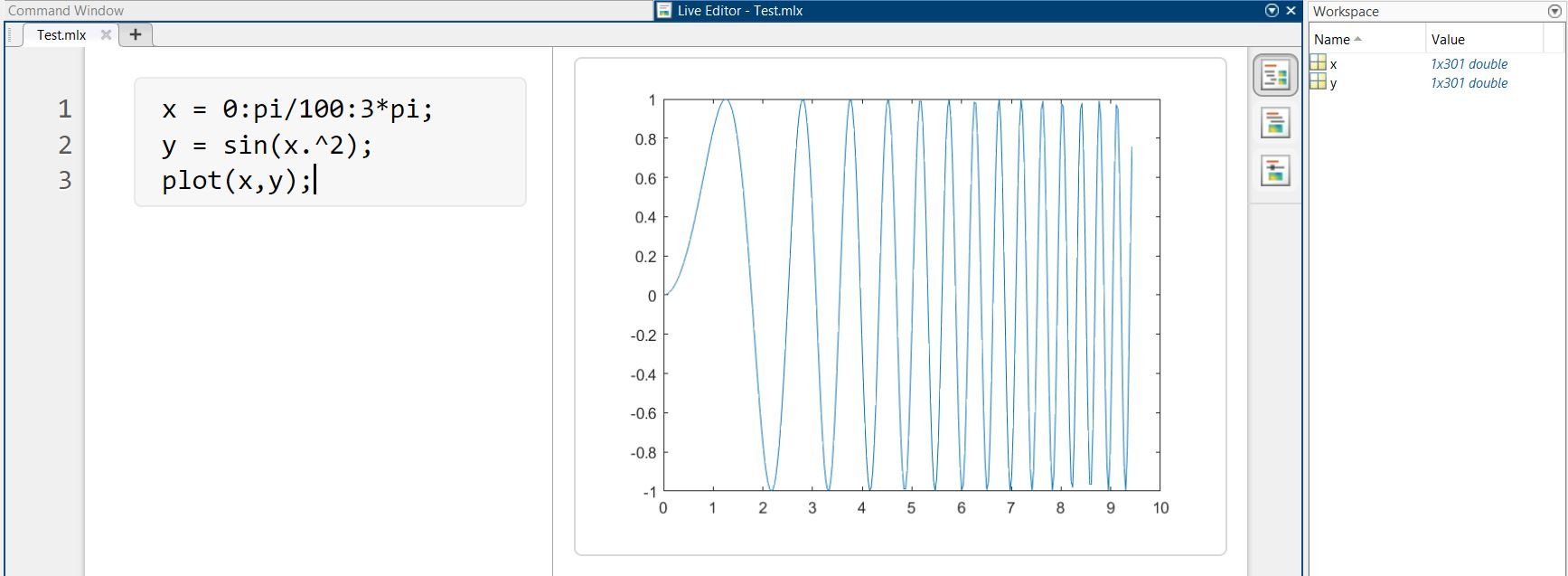
Task: Select output on right view icon
Action: coord(1275,75)
